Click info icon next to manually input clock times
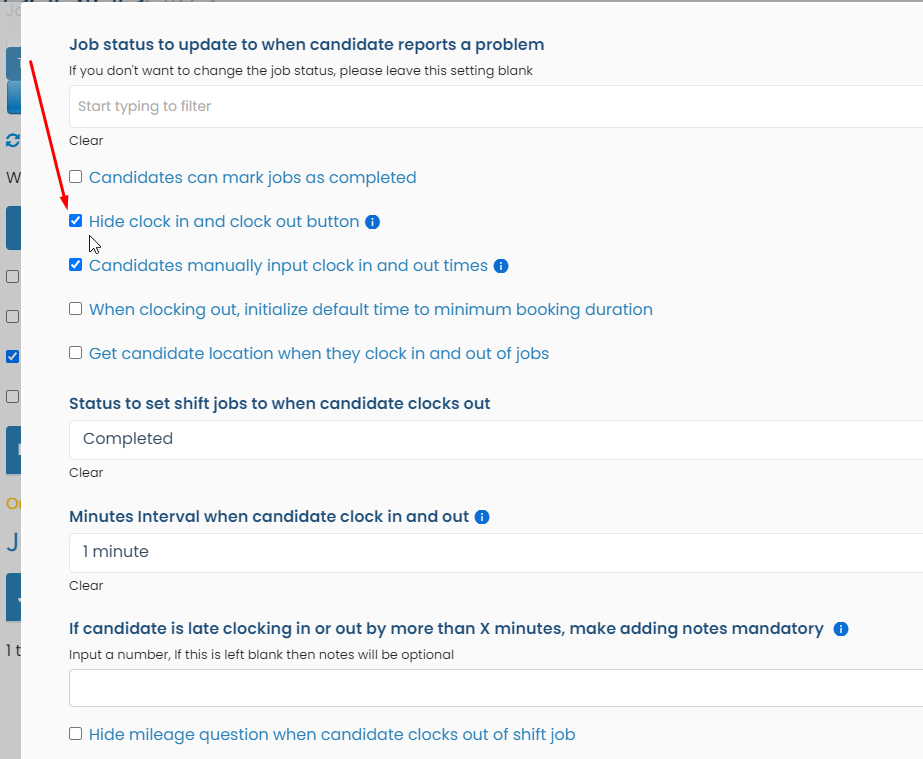This screenshot has height=759, width=923. [x=501, y=266]
